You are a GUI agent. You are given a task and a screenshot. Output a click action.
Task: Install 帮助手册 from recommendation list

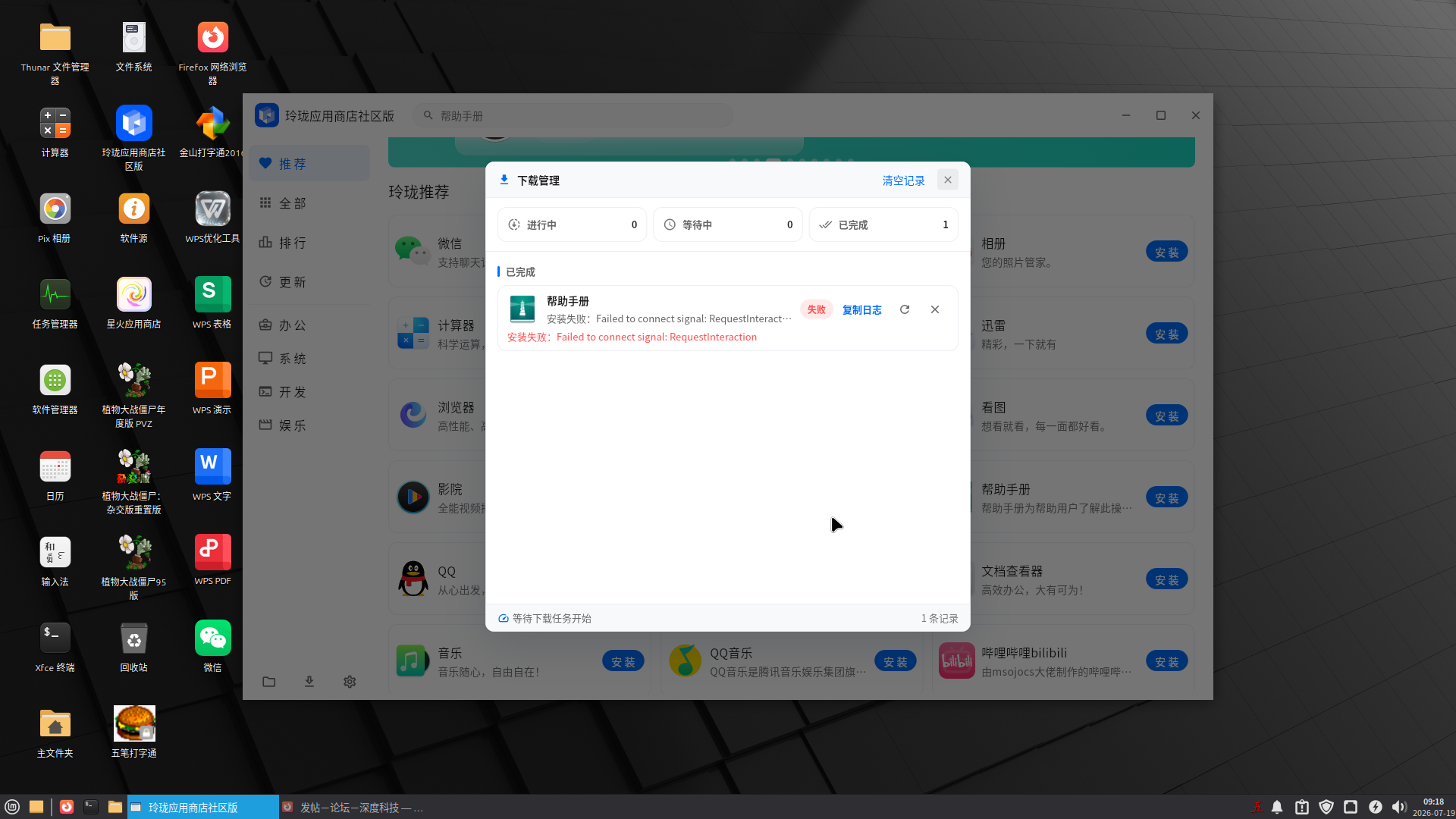tap(1166, 497)
